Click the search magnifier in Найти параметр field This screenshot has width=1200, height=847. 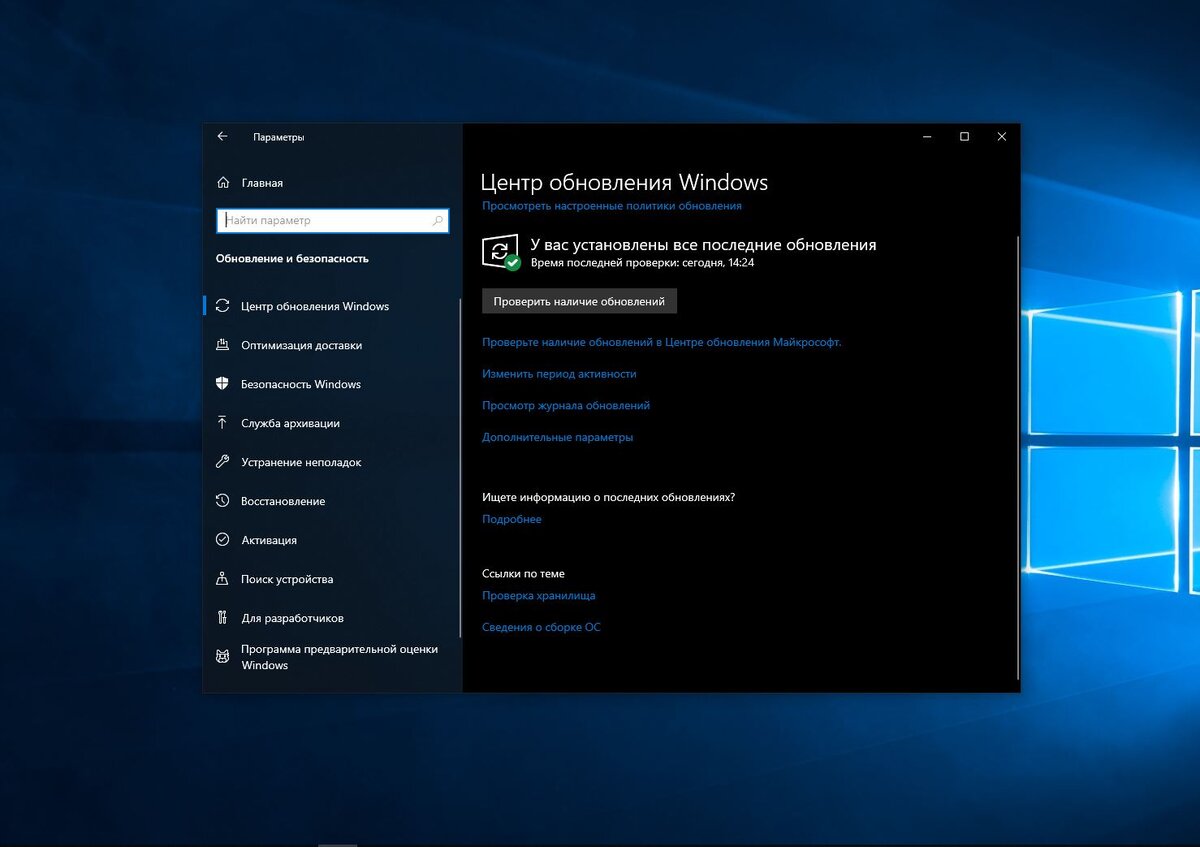[438, 220]
